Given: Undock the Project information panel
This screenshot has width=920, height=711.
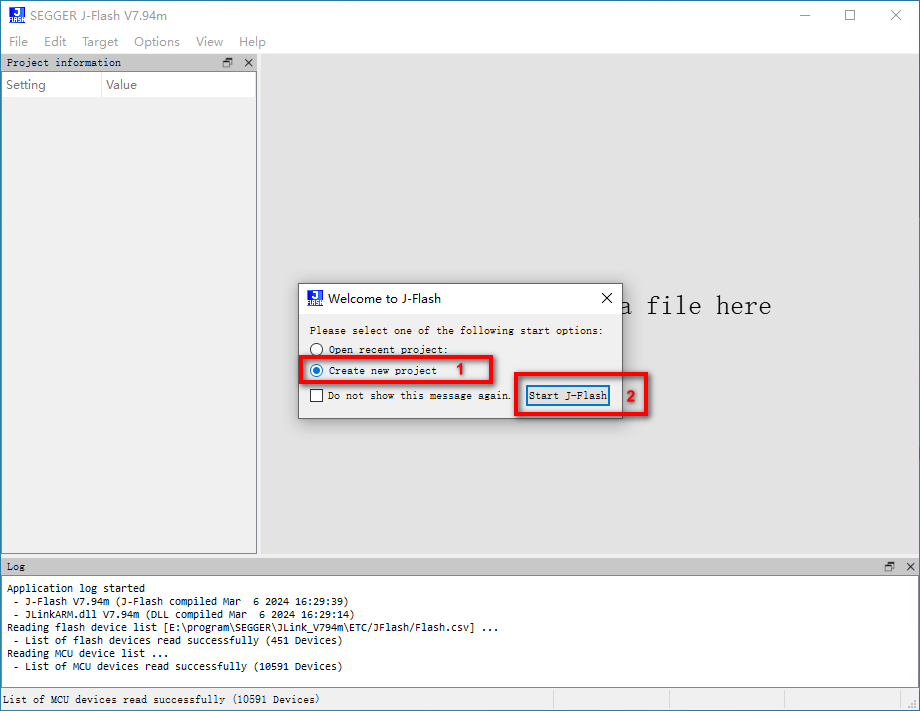Looking at the screenshot, I should point(228,63).
